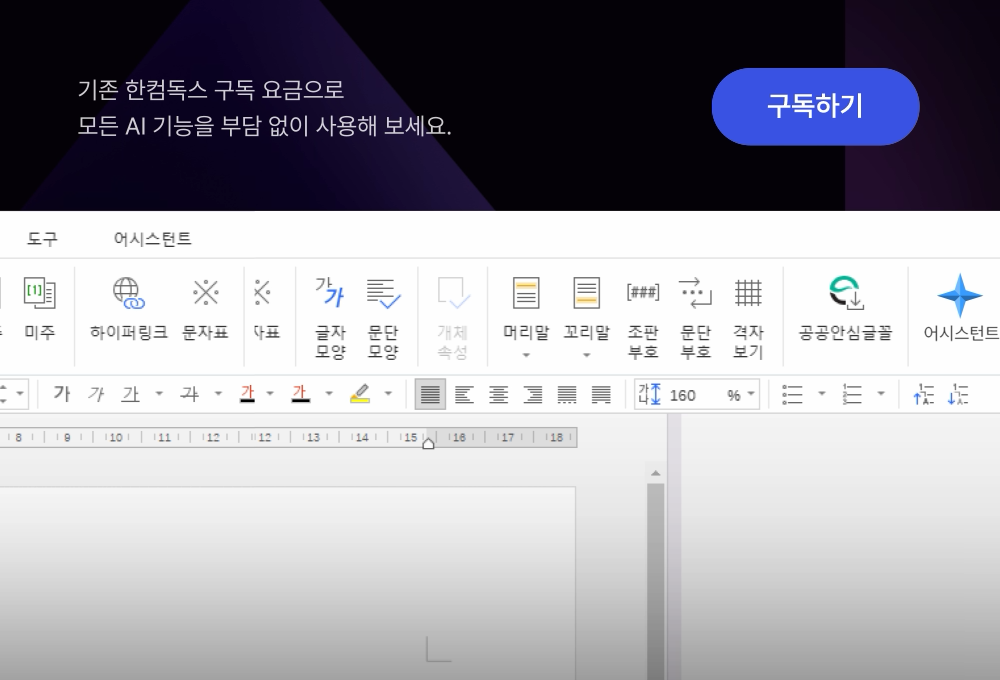The image size is (1000, 680).
Task: Expand the numbered list style dropdown
Action: point(881,394)
